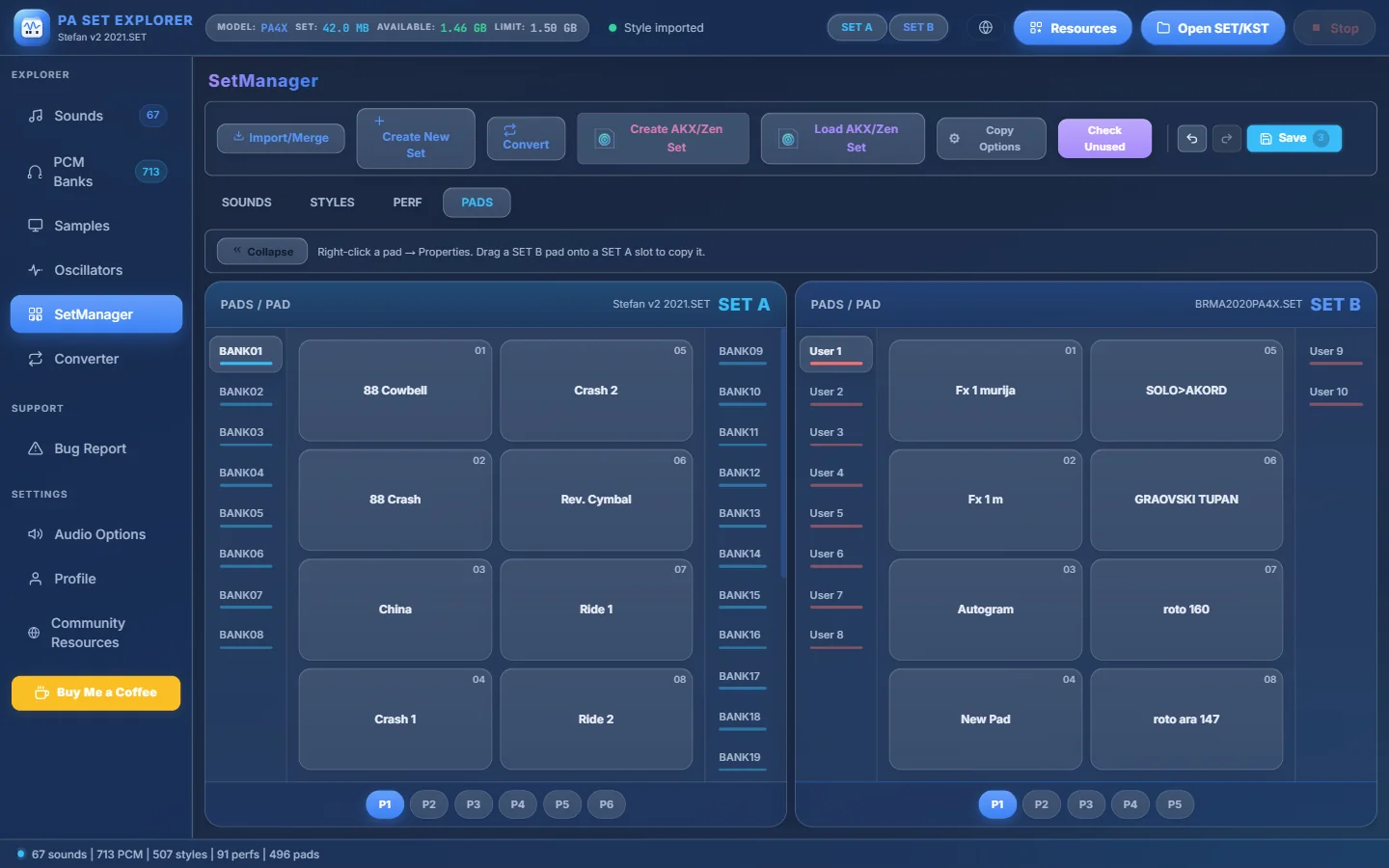Open the Copy Options menu

point(992,139)
